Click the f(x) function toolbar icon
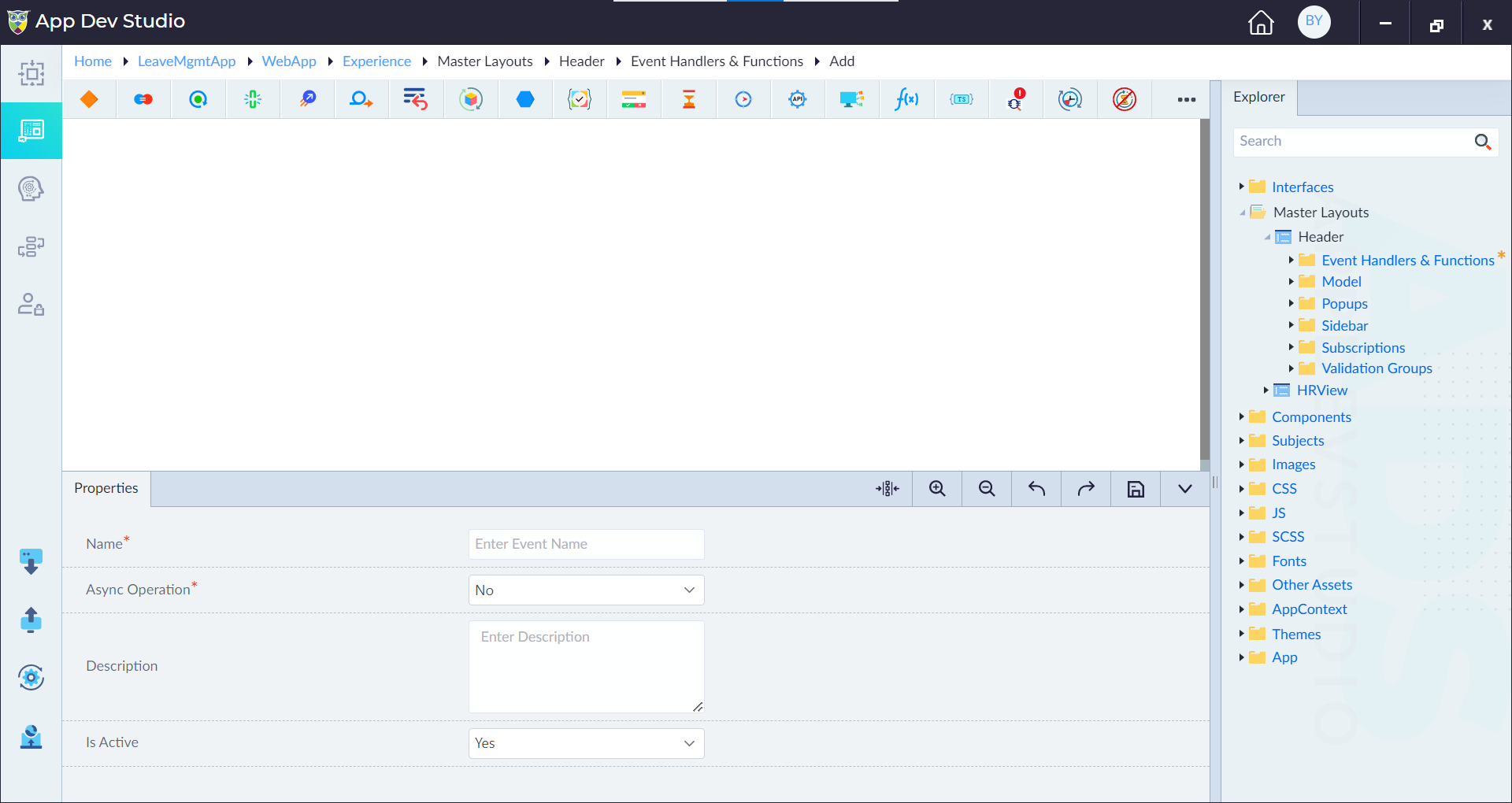 [x=907, y=99]
